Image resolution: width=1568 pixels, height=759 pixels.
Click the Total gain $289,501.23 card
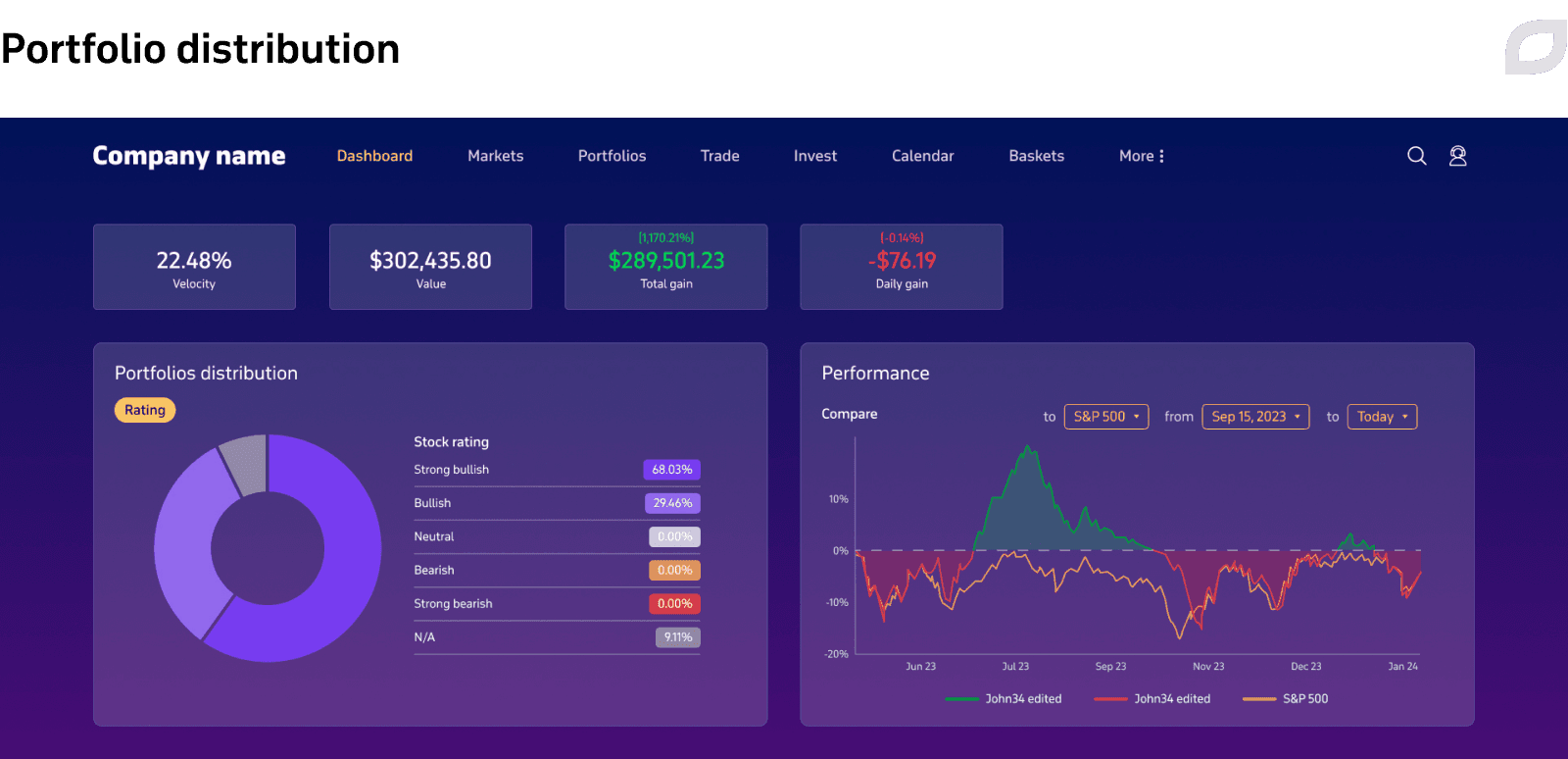coord(666,267)
